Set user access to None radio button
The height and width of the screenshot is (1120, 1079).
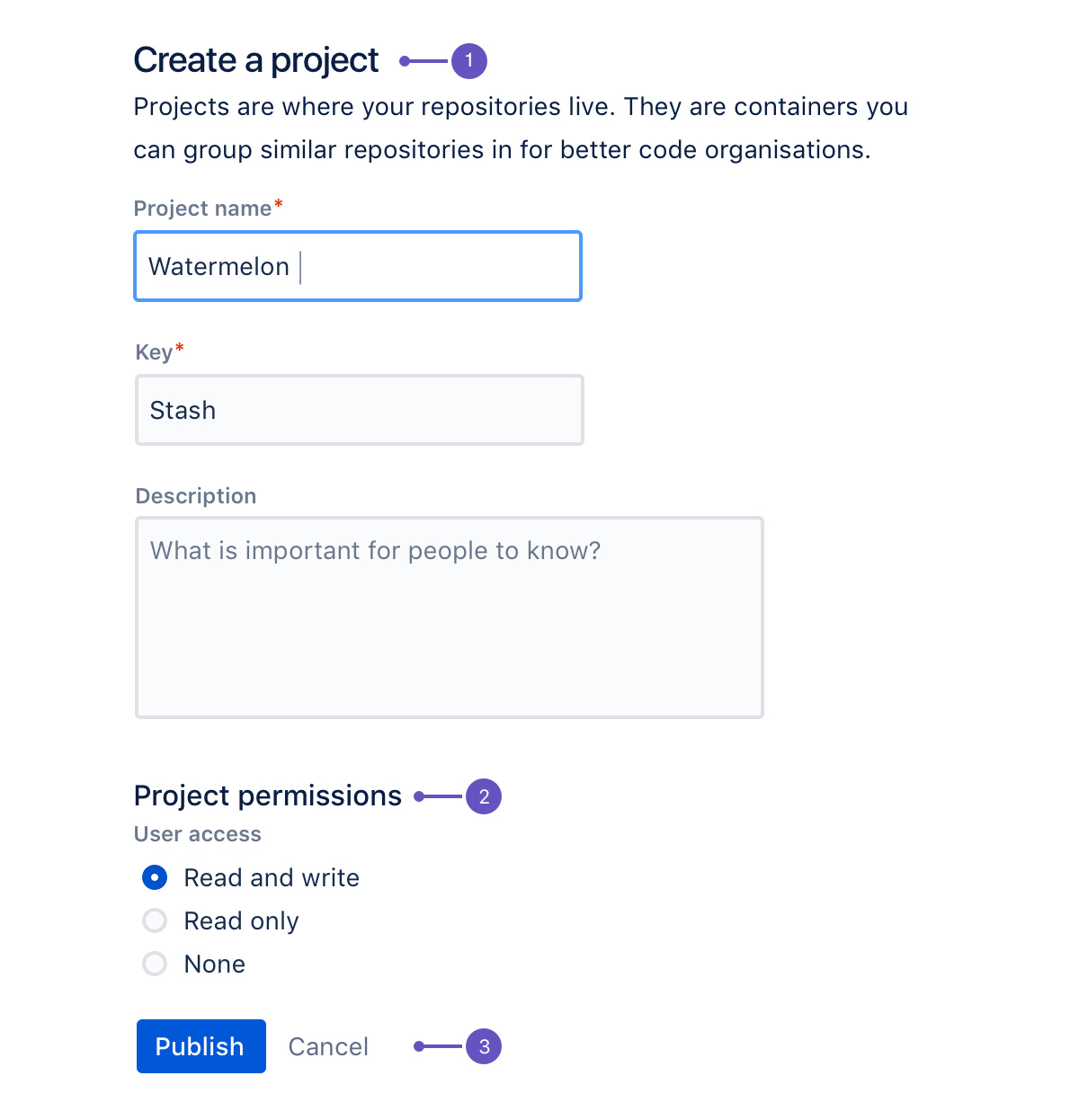pos(155,964)
